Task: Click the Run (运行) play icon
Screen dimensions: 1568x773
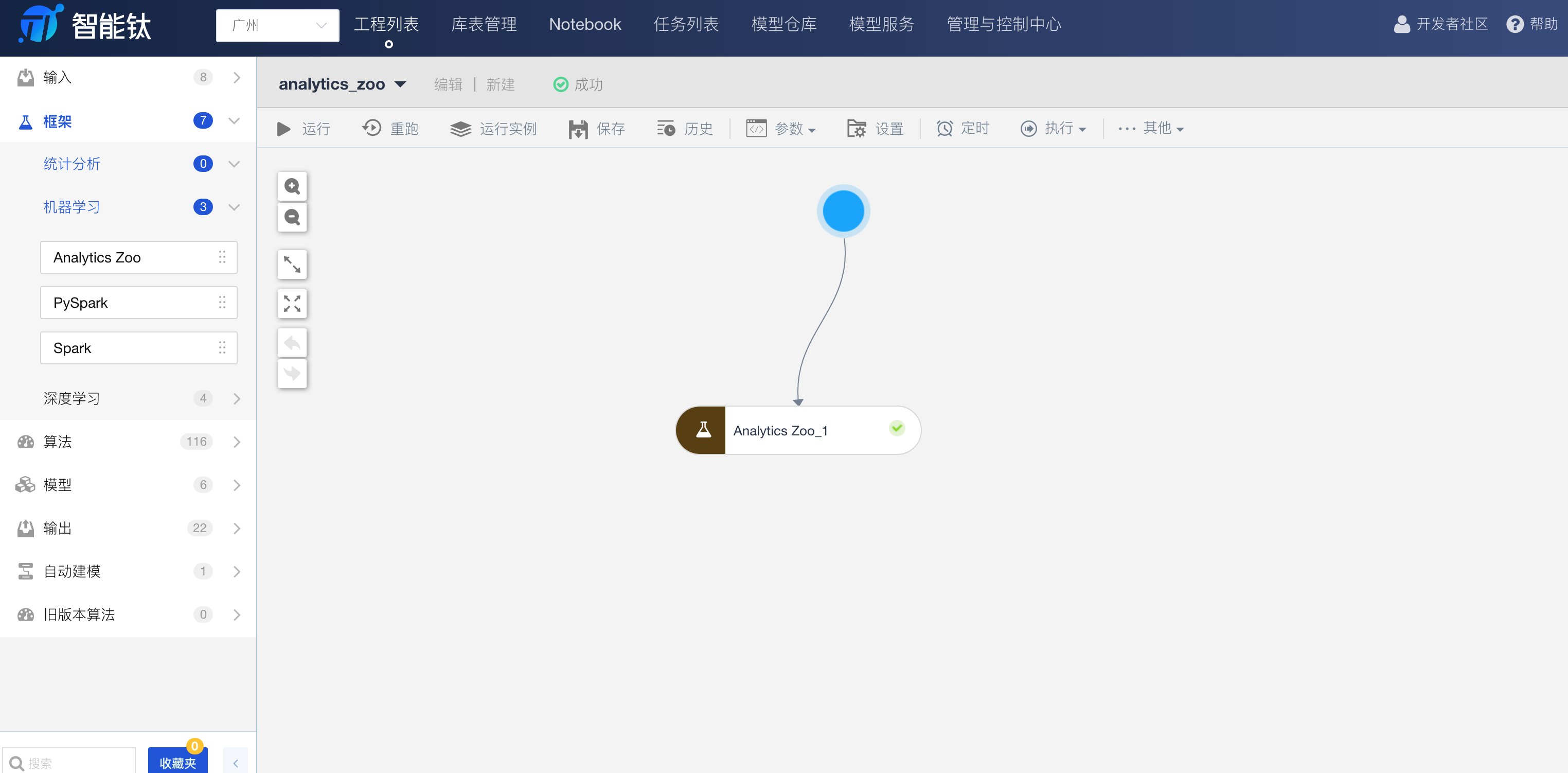Action: (x=283, y=129)
